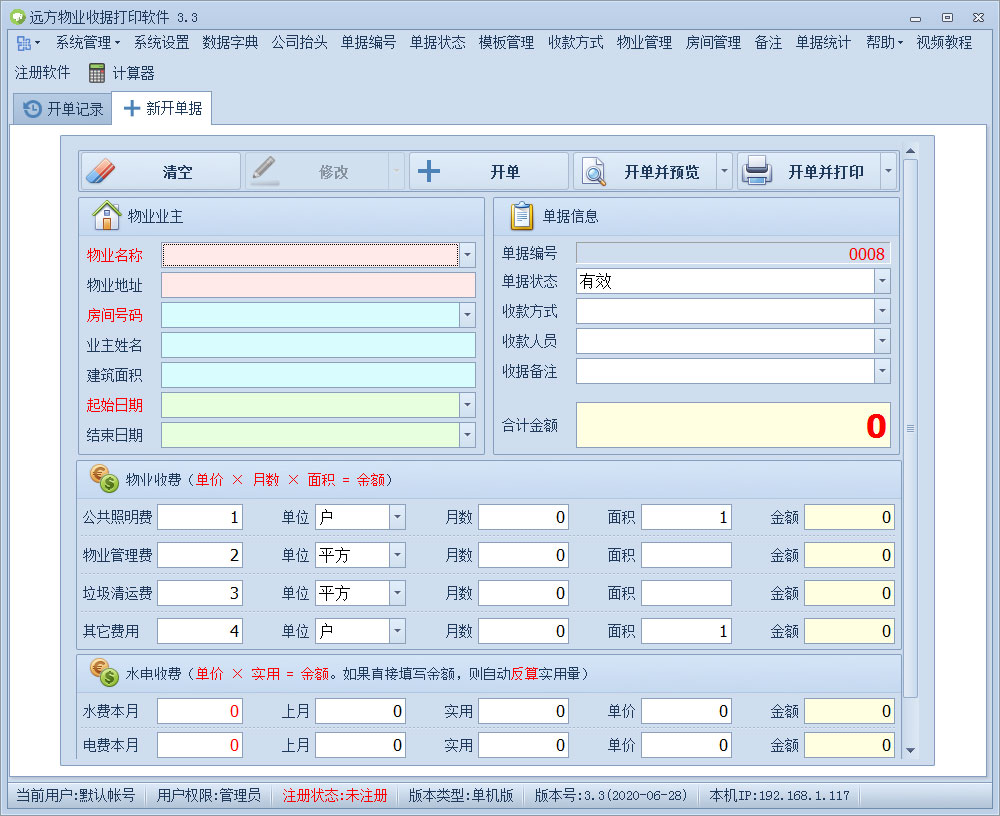This screenshot has width=1000, height=816.
Task: Open the 视频教程 help link
Action: (x=942, y=43)
